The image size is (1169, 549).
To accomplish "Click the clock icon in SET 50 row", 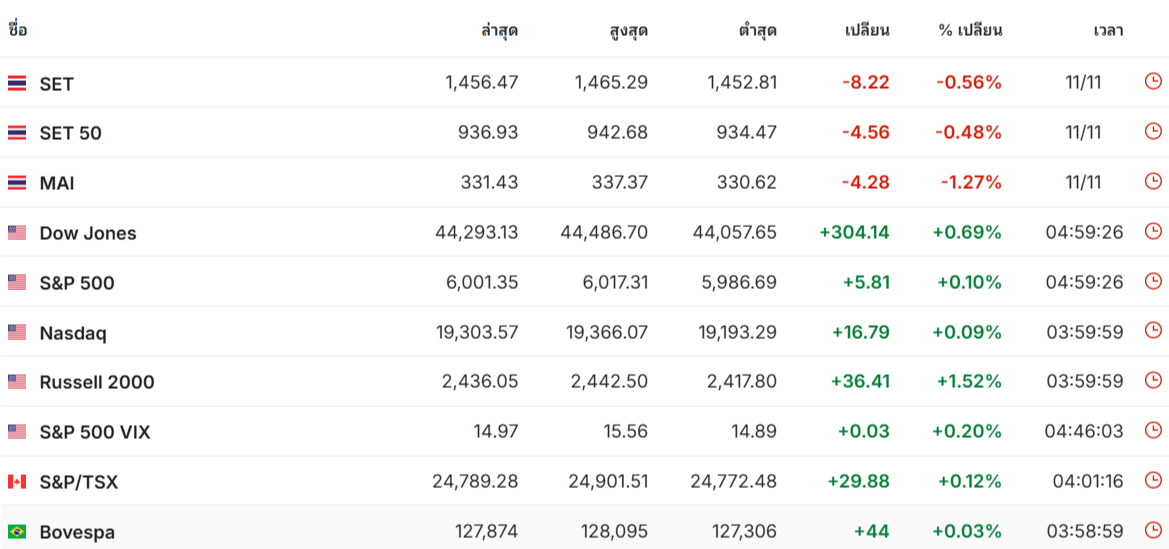I will coord(1153,132).
